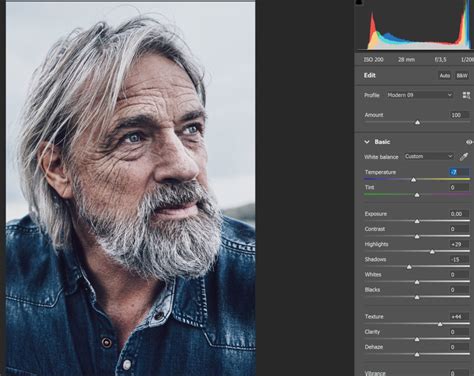Click the ISO 200 metadata text
Image resolution: width=474 pixels, height=376 pixels.
pyautogui.click(x=374, y=60)
